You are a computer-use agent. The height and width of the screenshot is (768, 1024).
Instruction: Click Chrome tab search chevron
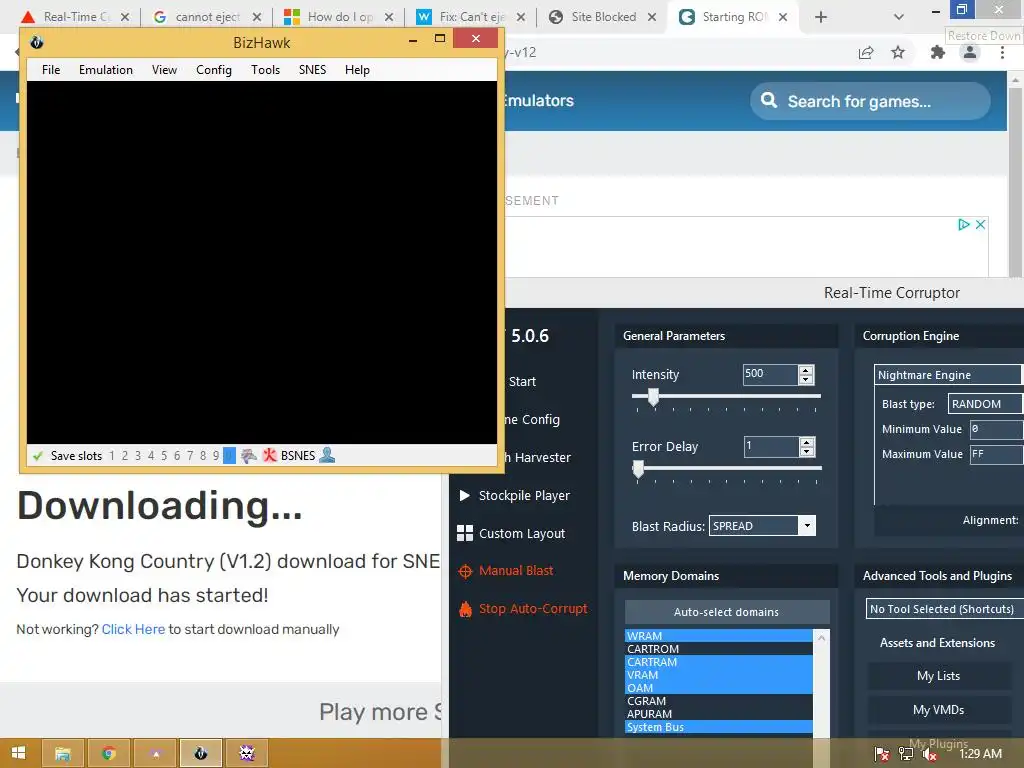click(899, 17)
